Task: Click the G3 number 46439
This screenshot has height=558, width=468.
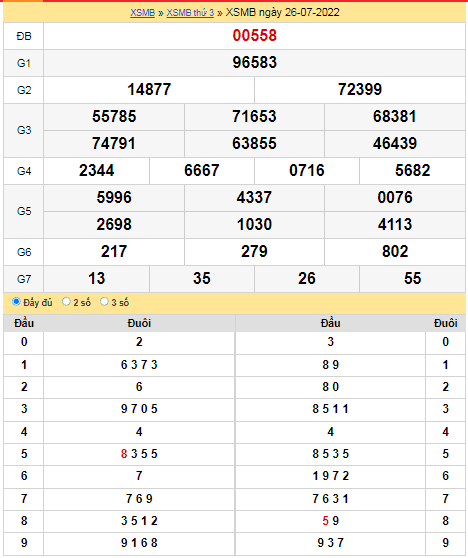Action: click(x=395, y=144)
